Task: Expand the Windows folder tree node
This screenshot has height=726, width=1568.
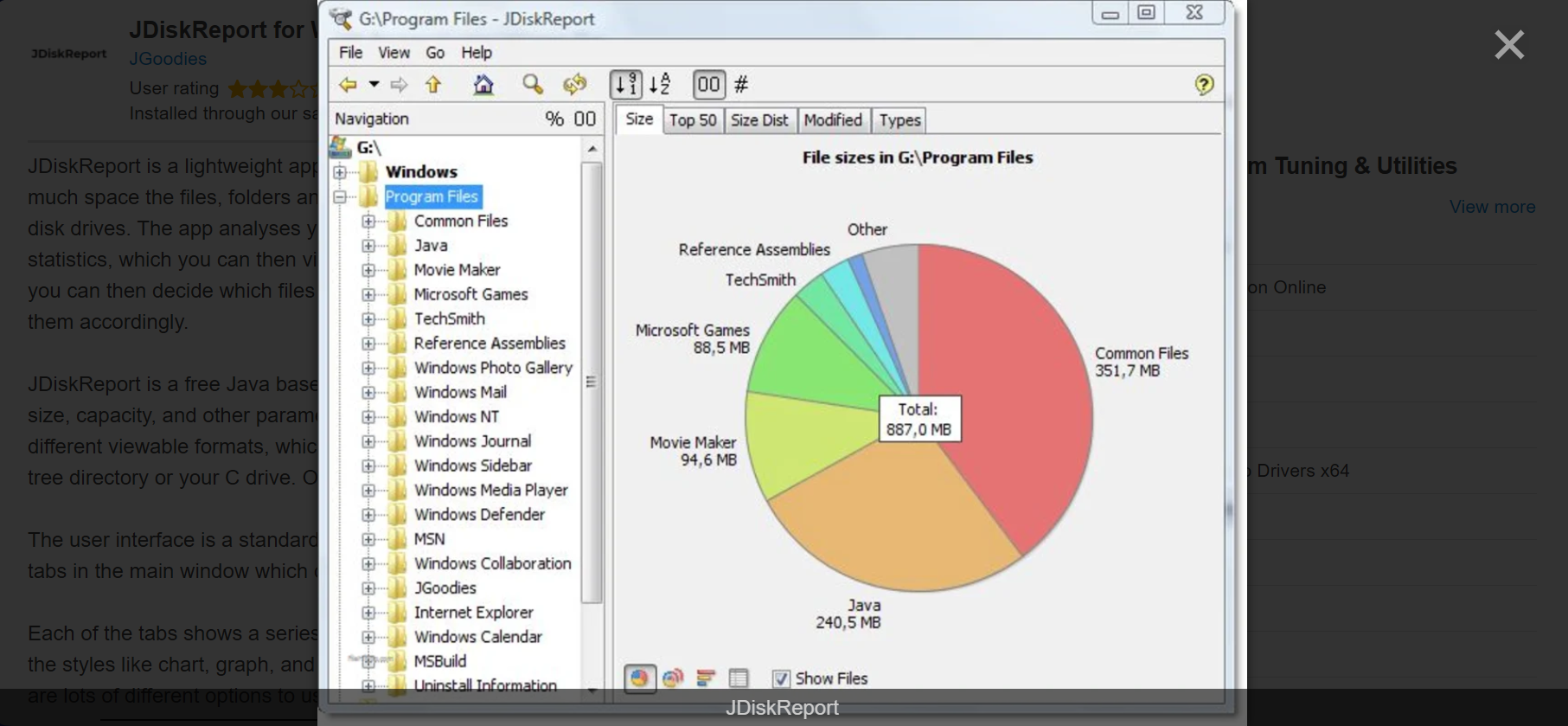Action: [340, 172]
